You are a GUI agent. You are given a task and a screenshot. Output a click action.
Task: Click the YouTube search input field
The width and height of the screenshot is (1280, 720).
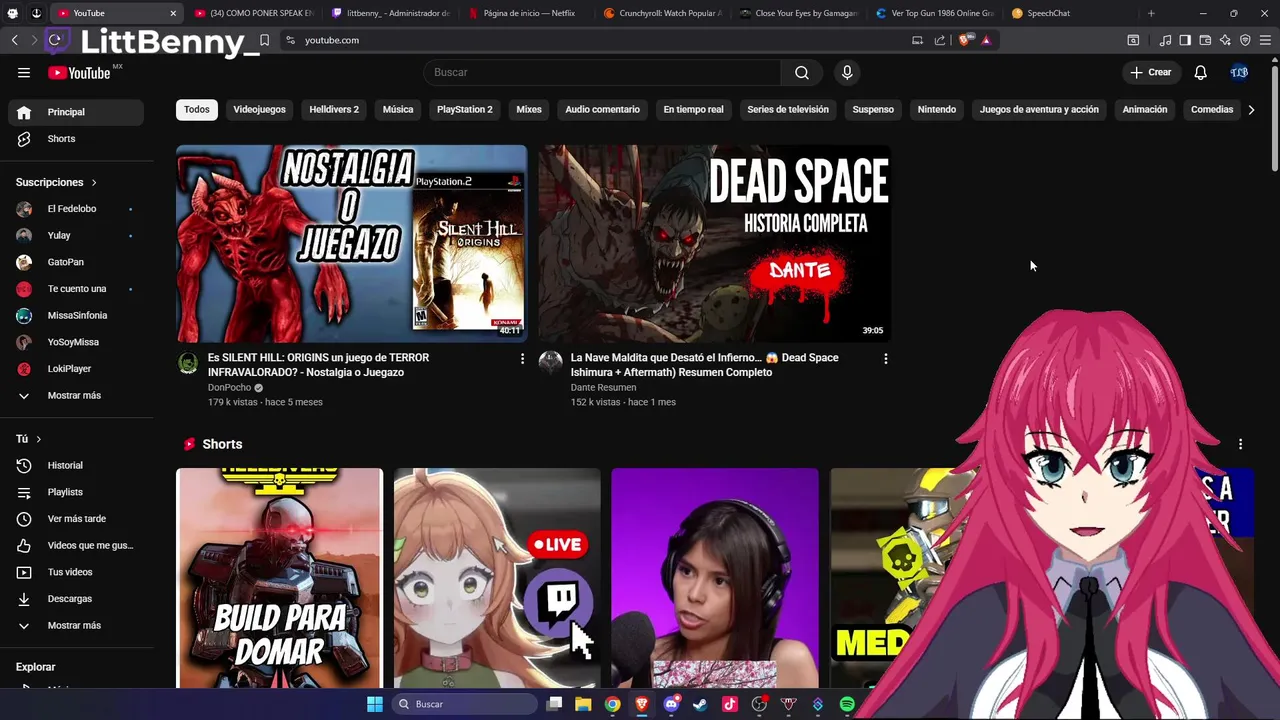(x=602, y=72)
